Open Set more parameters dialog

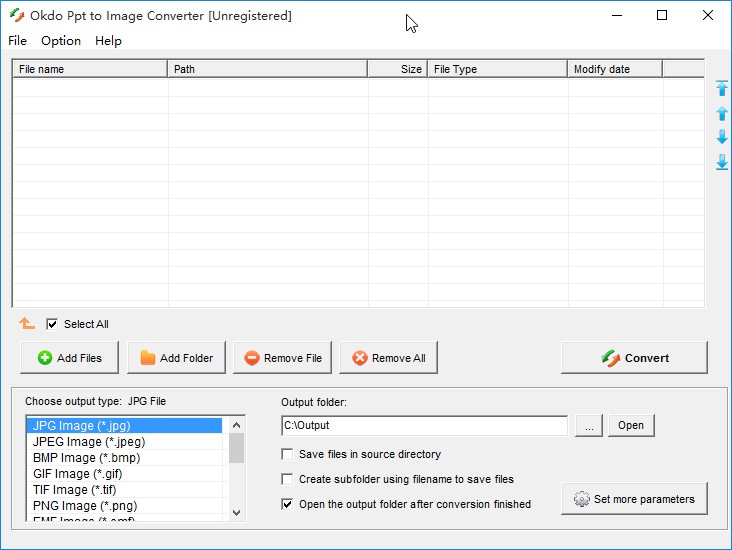[634, 499]
